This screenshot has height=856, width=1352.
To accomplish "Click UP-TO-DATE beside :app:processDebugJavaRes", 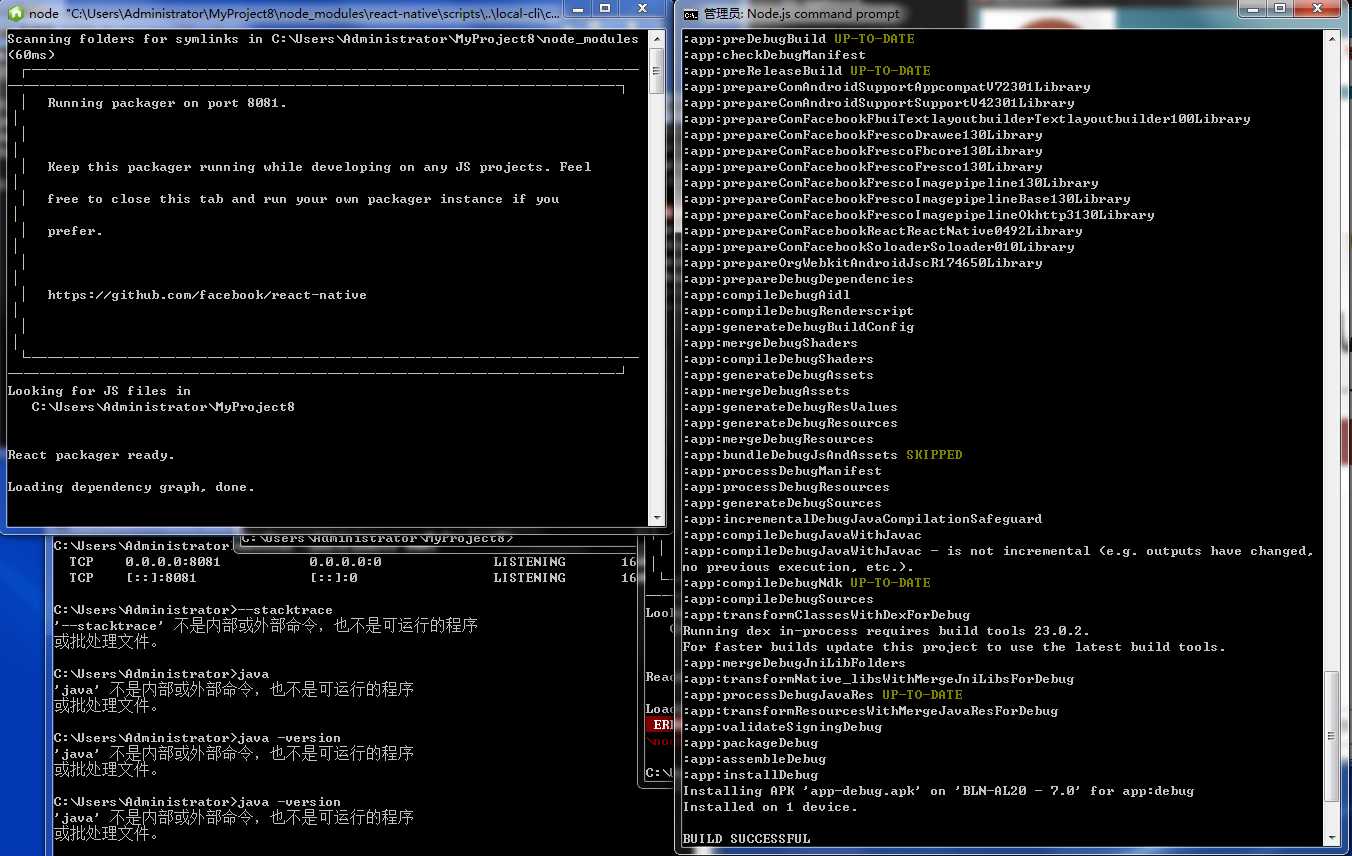I will point(922,695).
